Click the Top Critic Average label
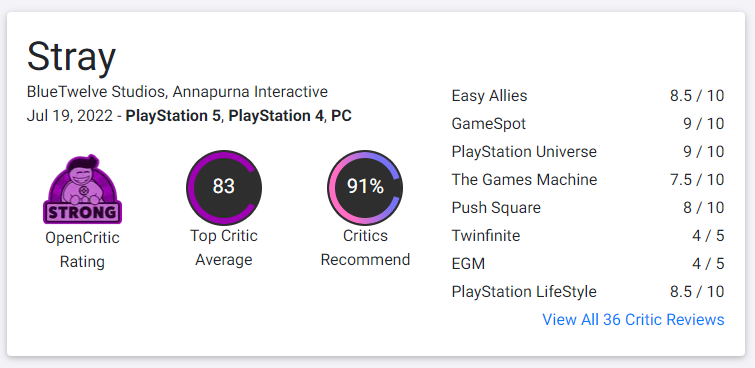 click(x=224, y=248)
